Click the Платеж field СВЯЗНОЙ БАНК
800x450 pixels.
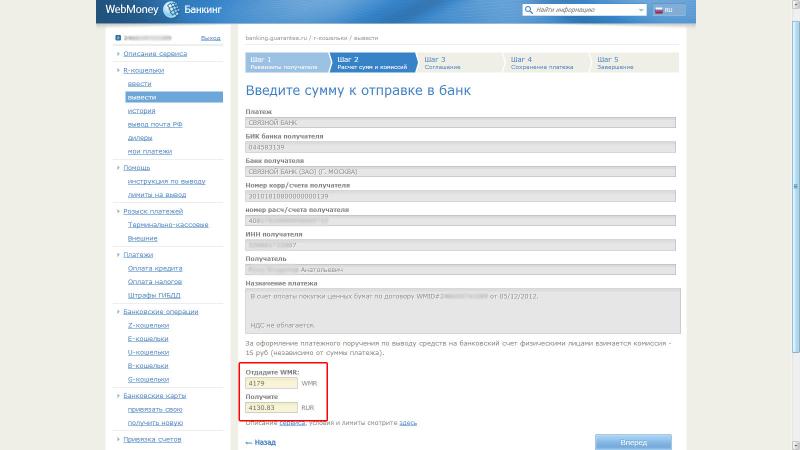click(x=460, y=122)
